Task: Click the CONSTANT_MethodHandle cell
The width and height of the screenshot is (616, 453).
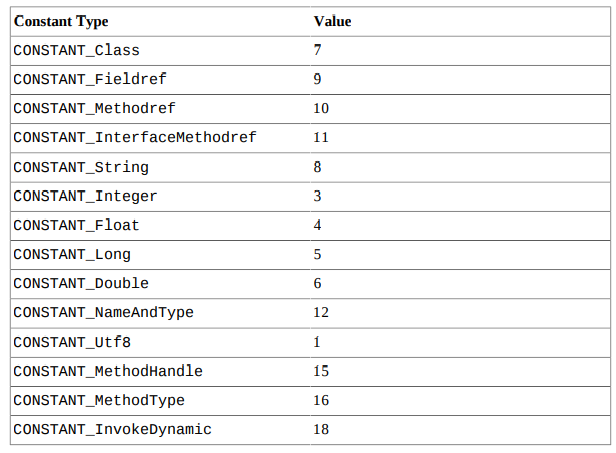Action: click(x=107, y=372)
